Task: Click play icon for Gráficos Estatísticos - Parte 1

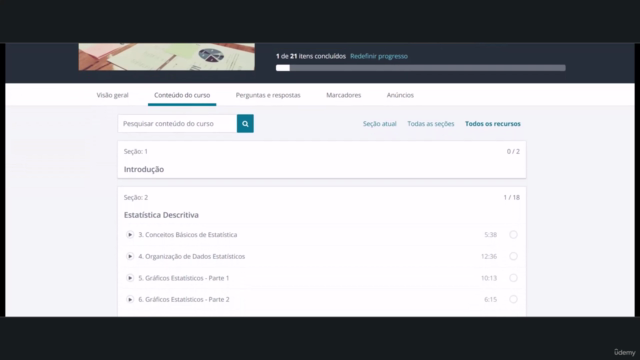Action: pos(130,278)
